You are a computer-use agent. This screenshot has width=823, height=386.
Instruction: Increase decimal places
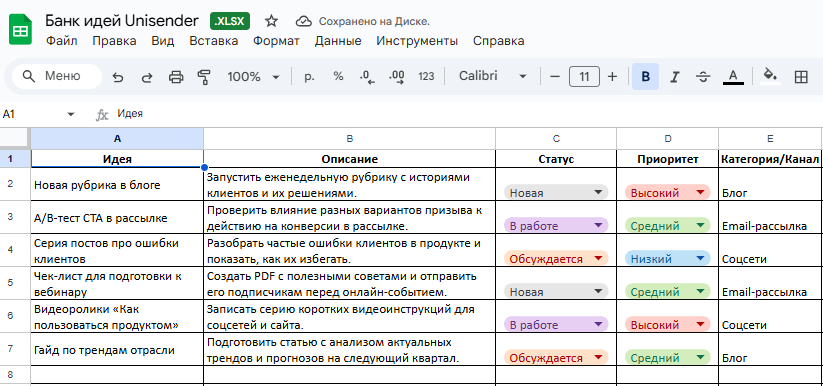396,77
